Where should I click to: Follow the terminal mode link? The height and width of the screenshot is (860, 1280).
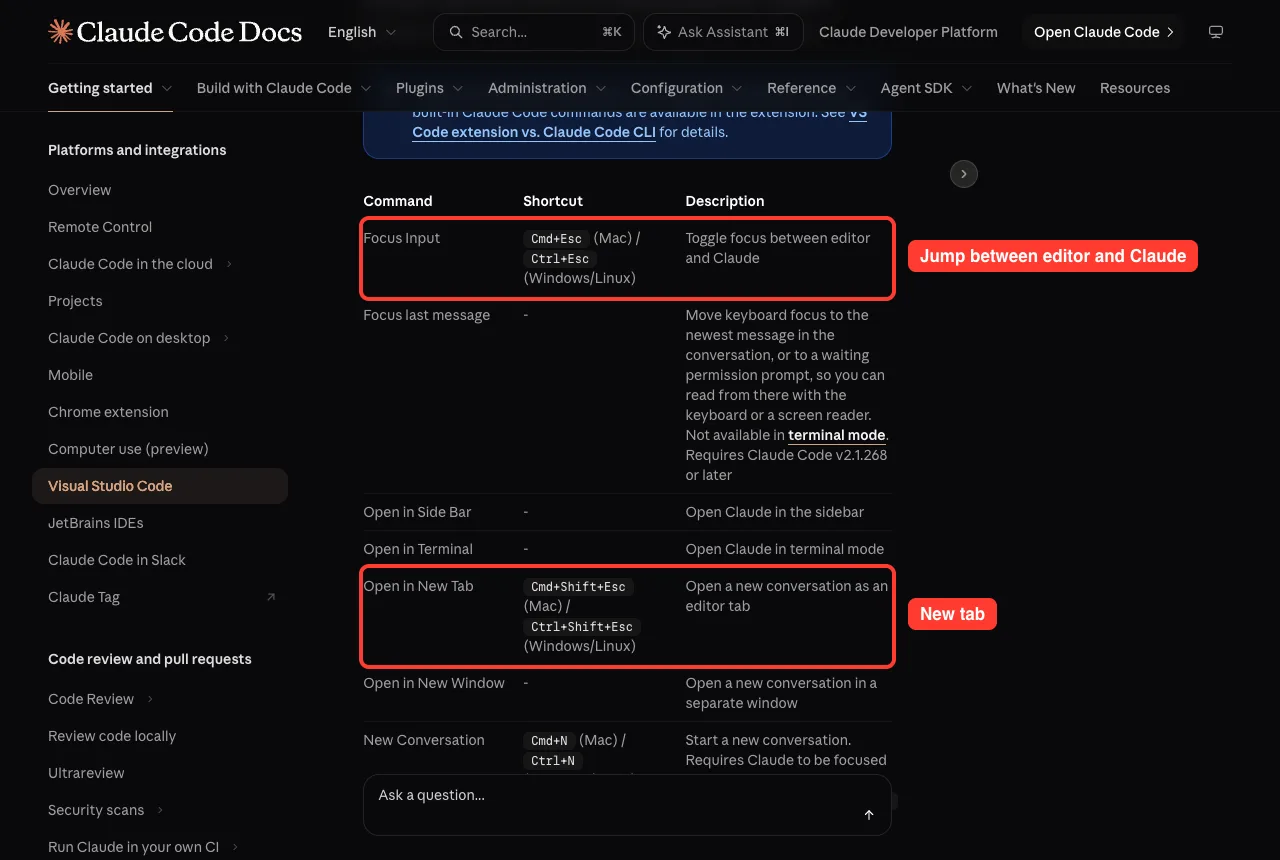[x=837, y=435]
